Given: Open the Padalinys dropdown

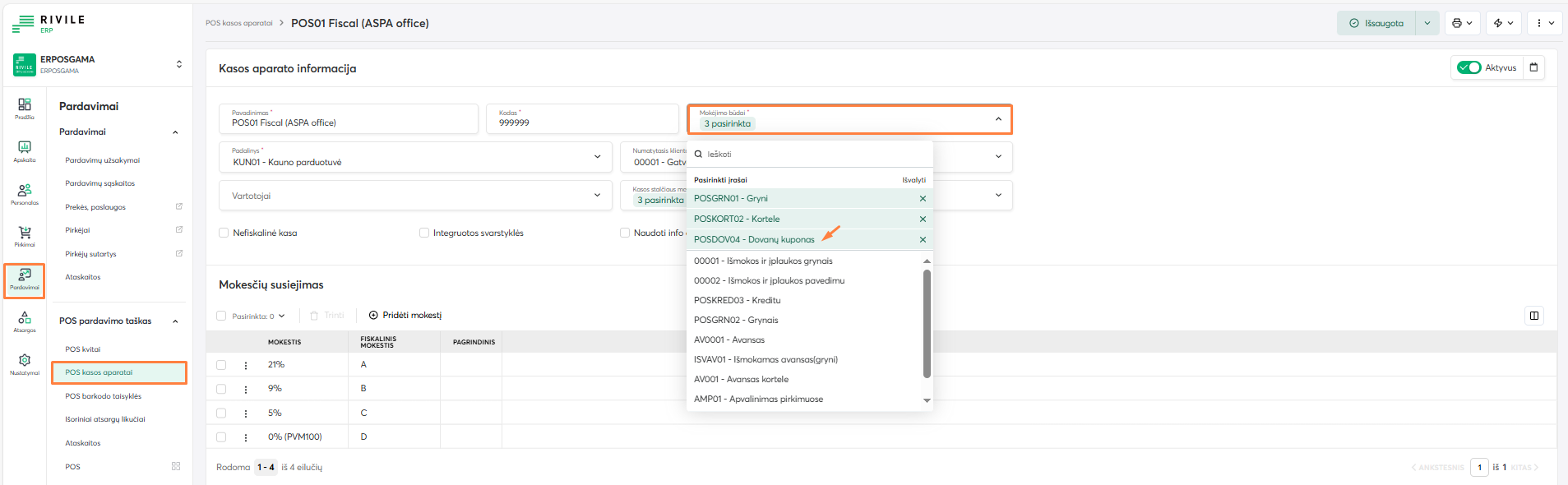Looking at the screenshot, I should pos(415,157).
